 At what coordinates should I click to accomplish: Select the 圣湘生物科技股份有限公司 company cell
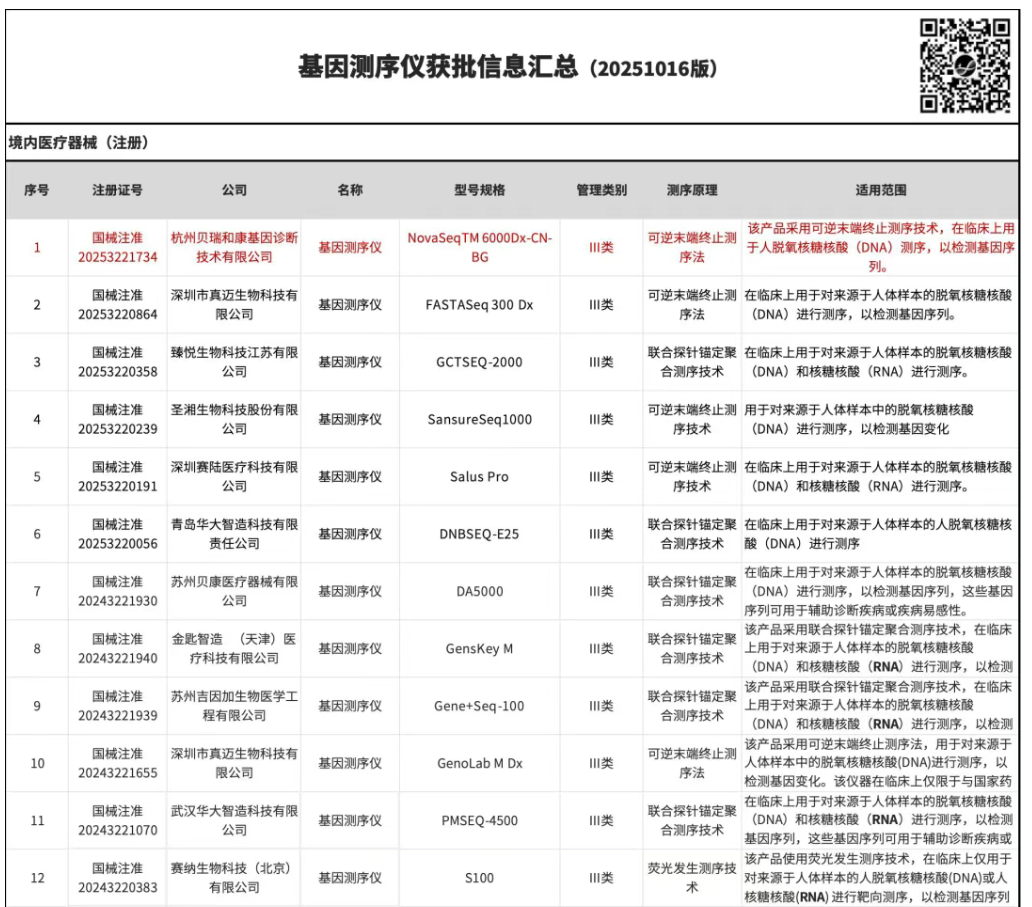234,419
